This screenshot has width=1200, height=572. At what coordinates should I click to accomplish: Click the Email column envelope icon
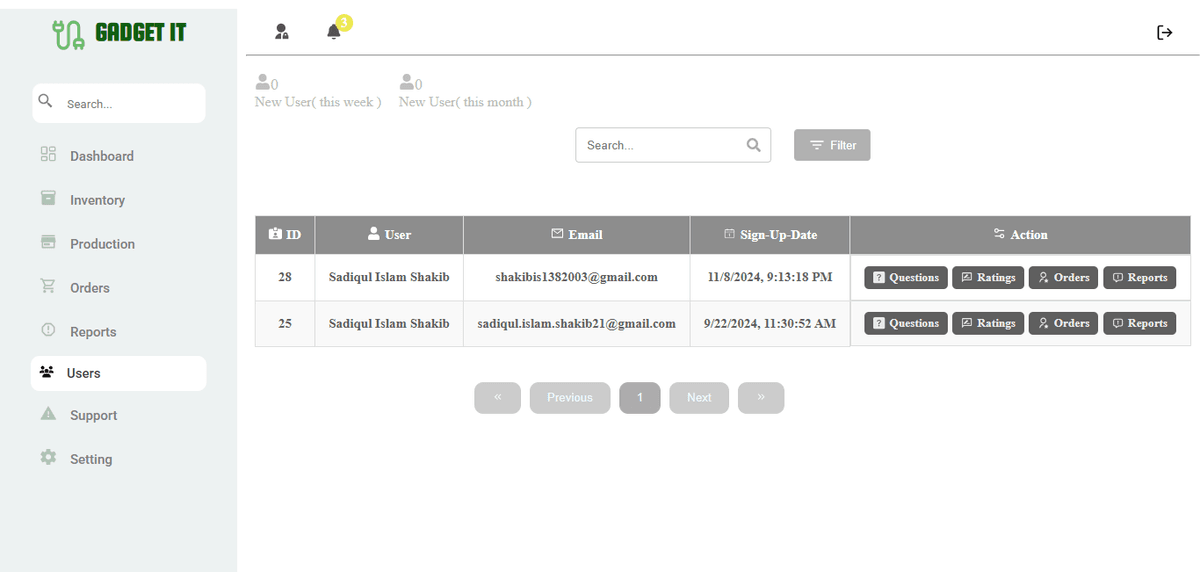click(557, 234)
